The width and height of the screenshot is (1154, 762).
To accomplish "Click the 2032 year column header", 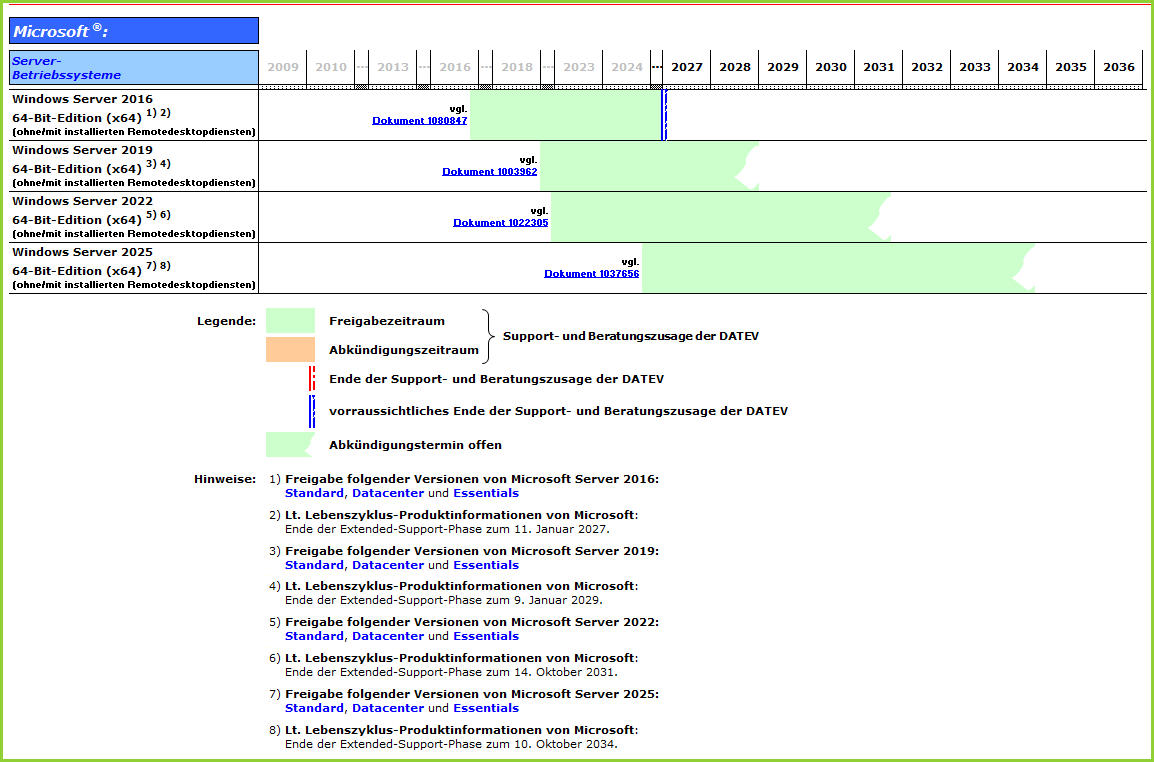I will [x=927, y=67].
